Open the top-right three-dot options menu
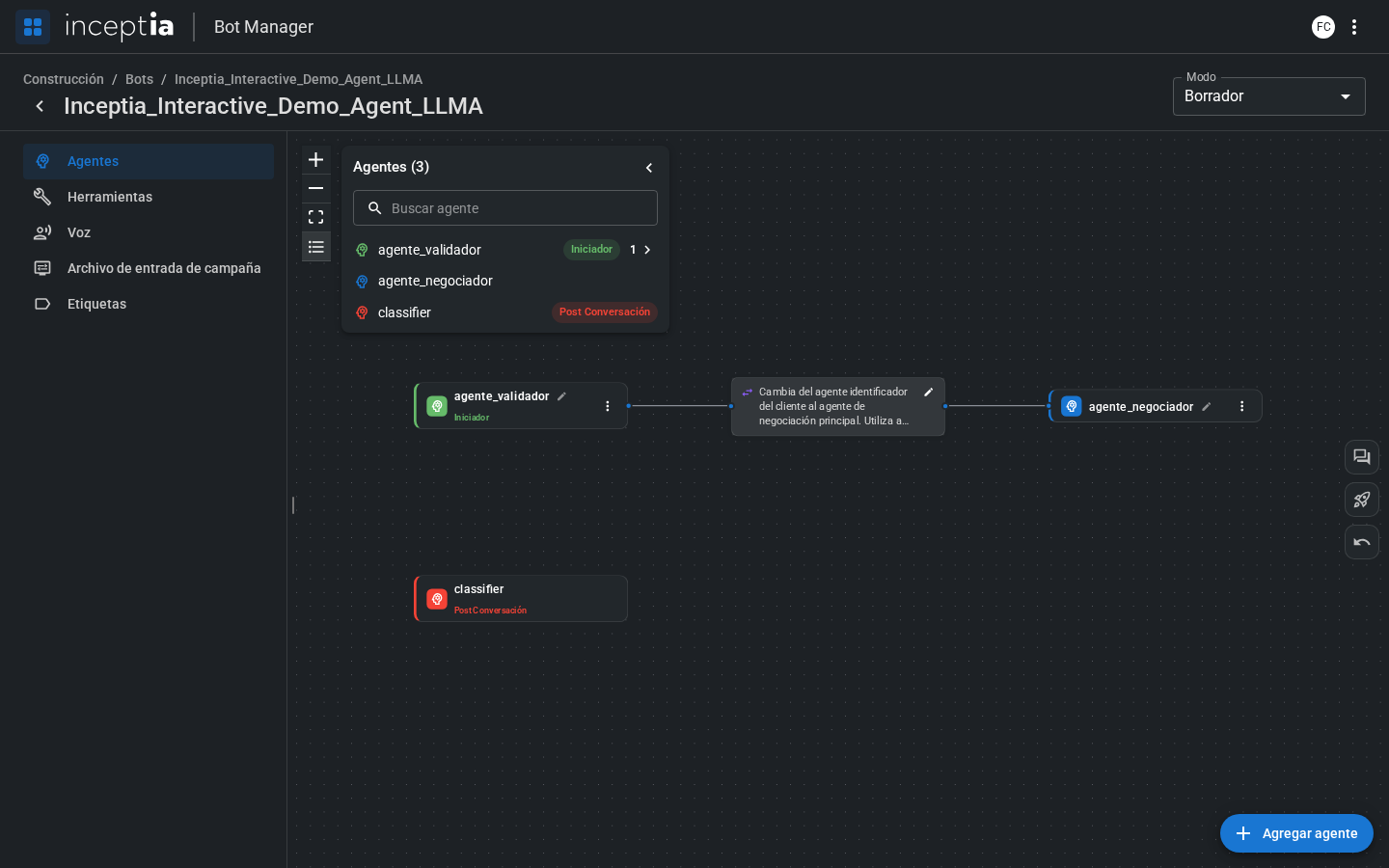 pos(1354,27)
